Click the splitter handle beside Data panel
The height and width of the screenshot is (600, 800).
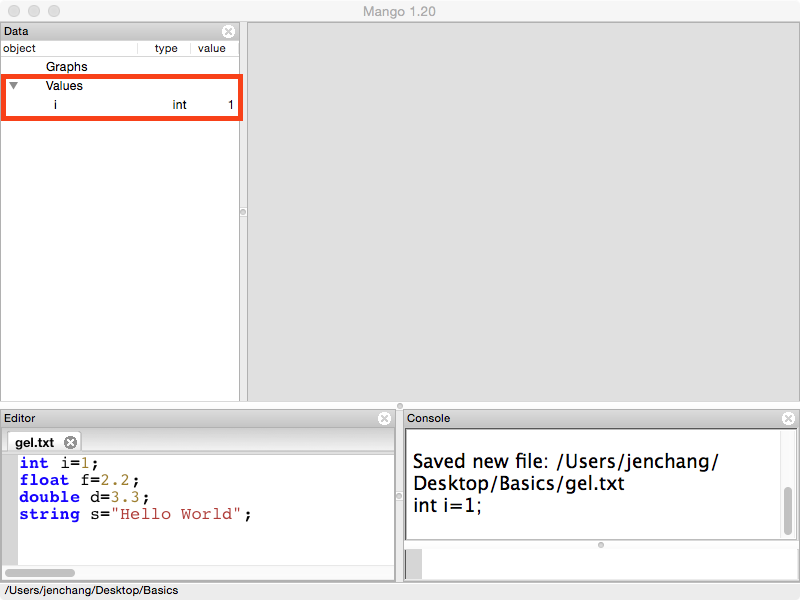[243, 212]
